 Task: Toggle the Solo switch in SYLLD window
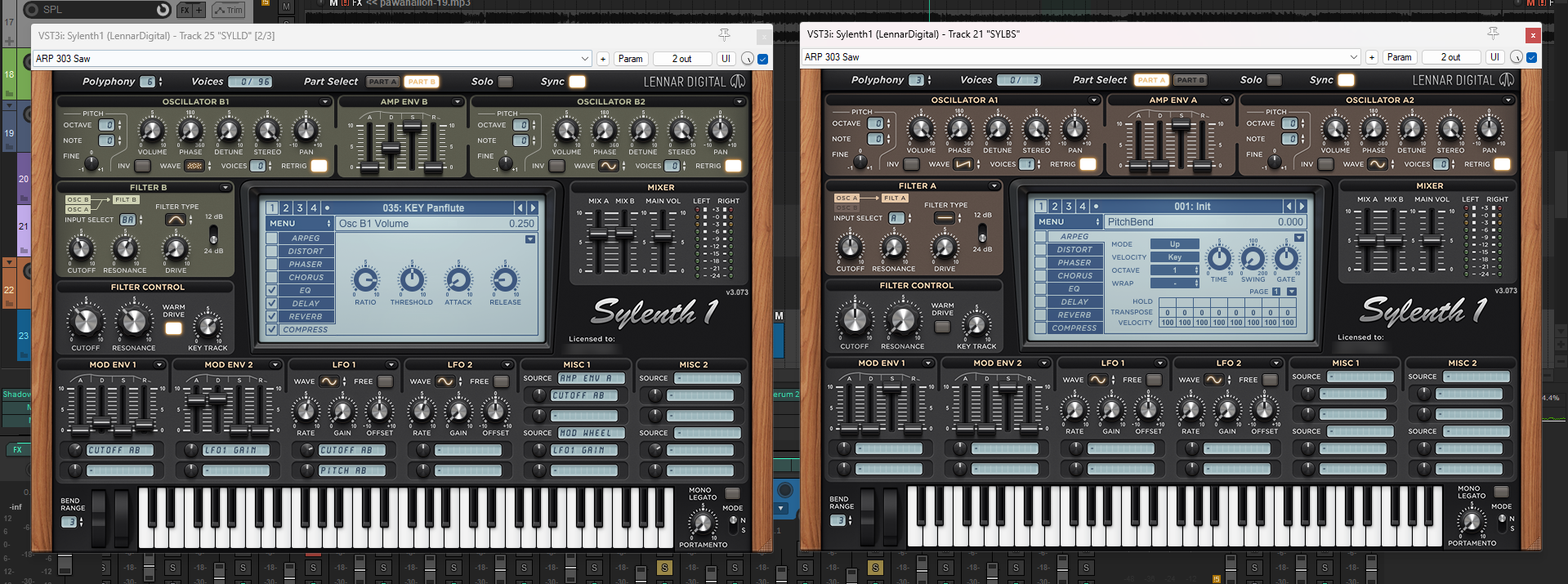click(x=506, y=82)
